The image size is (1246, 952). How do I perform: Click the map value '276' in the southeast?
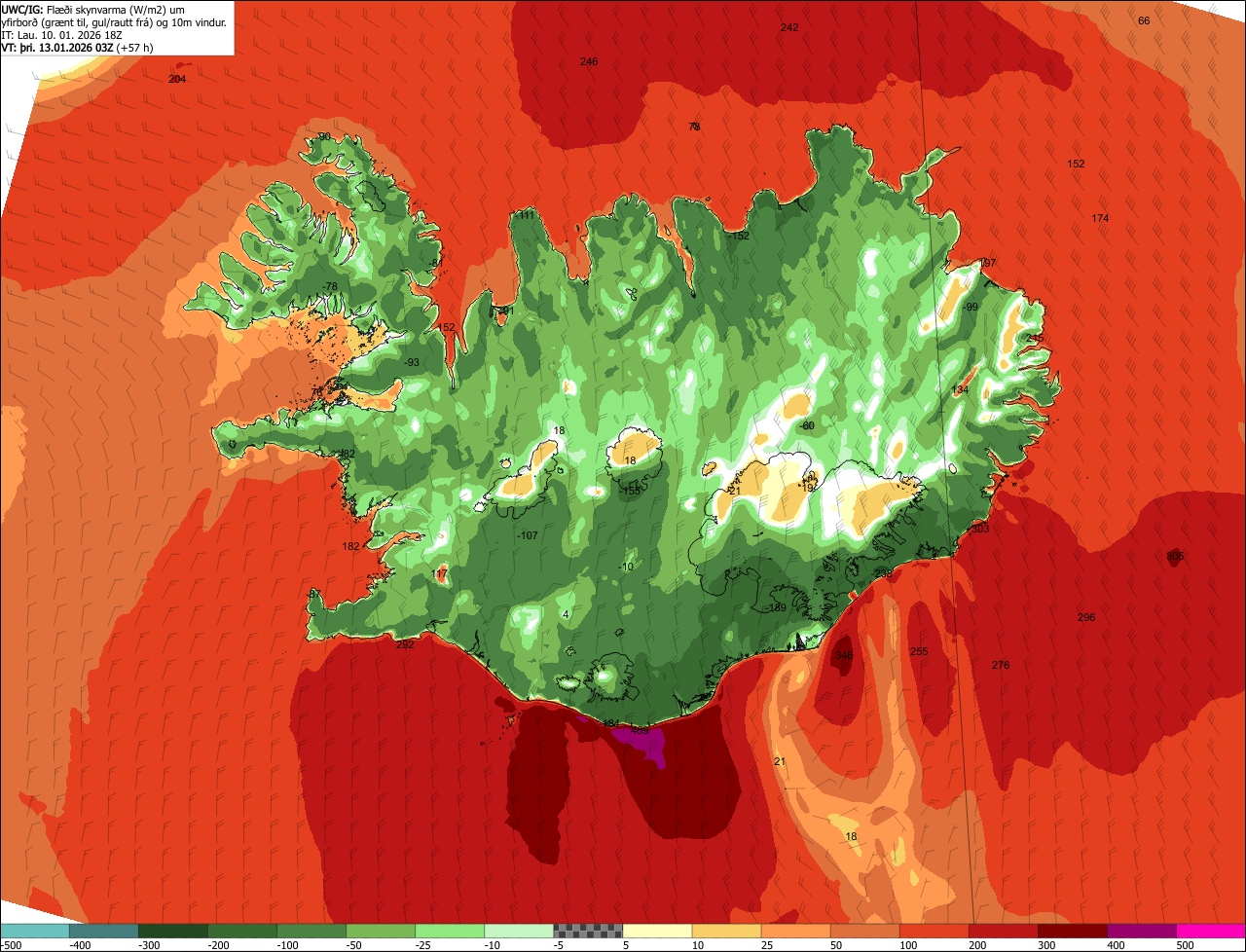click(x=1001, y=665)
